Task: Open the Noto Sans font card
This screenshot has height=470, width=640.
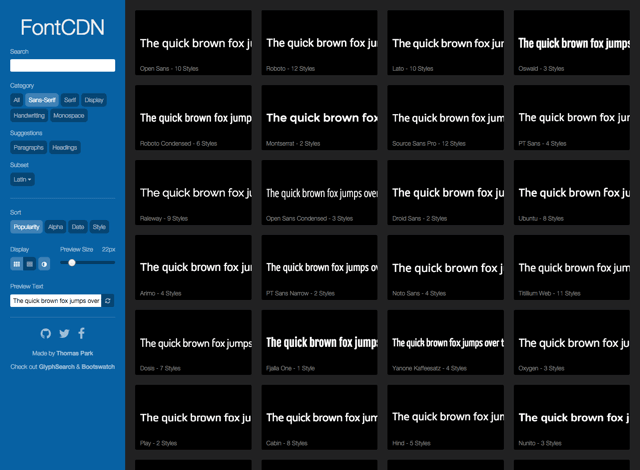Action: [x=446, y=268]
